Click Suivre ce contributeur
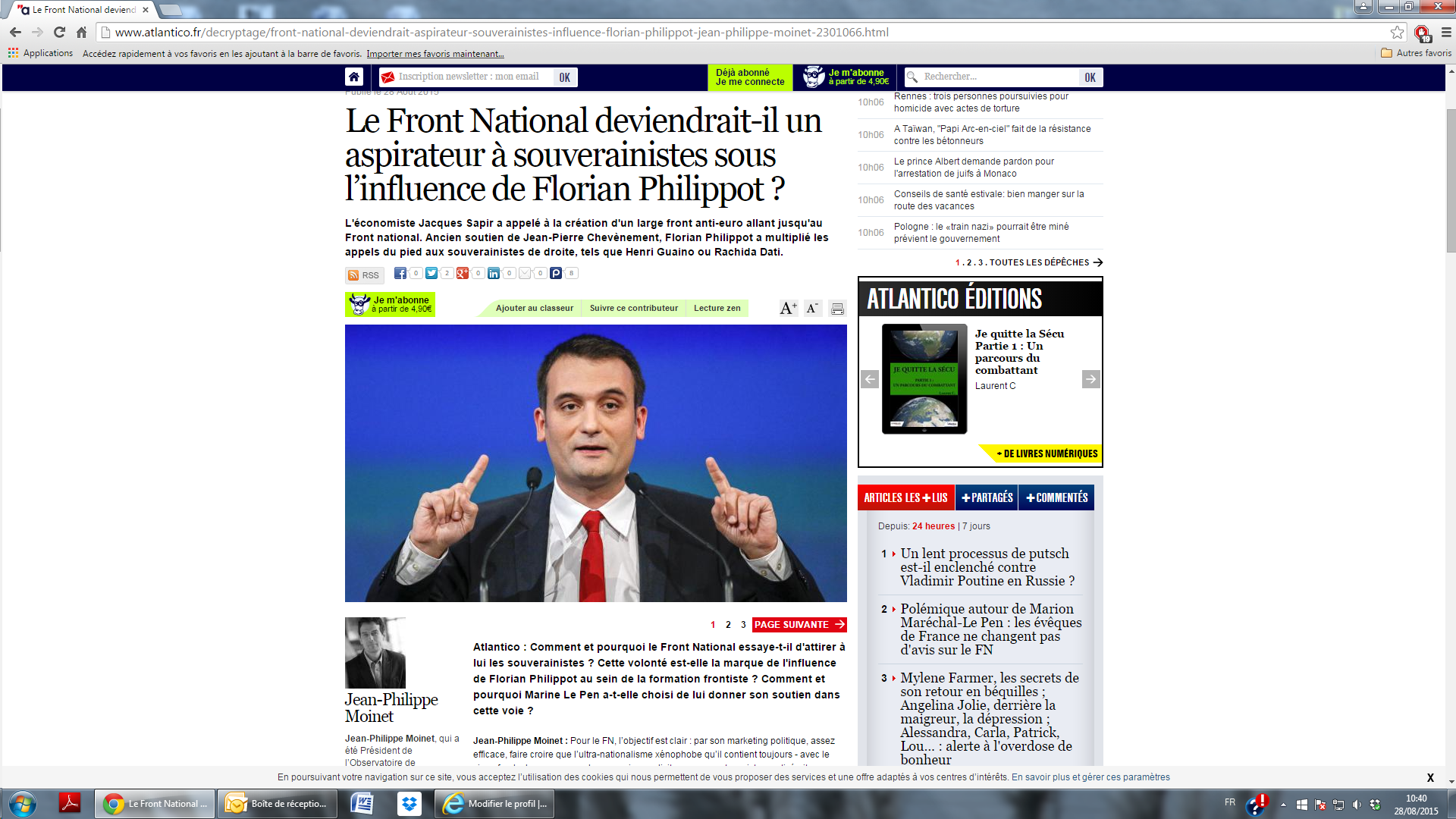 click(x=633, y=308)
